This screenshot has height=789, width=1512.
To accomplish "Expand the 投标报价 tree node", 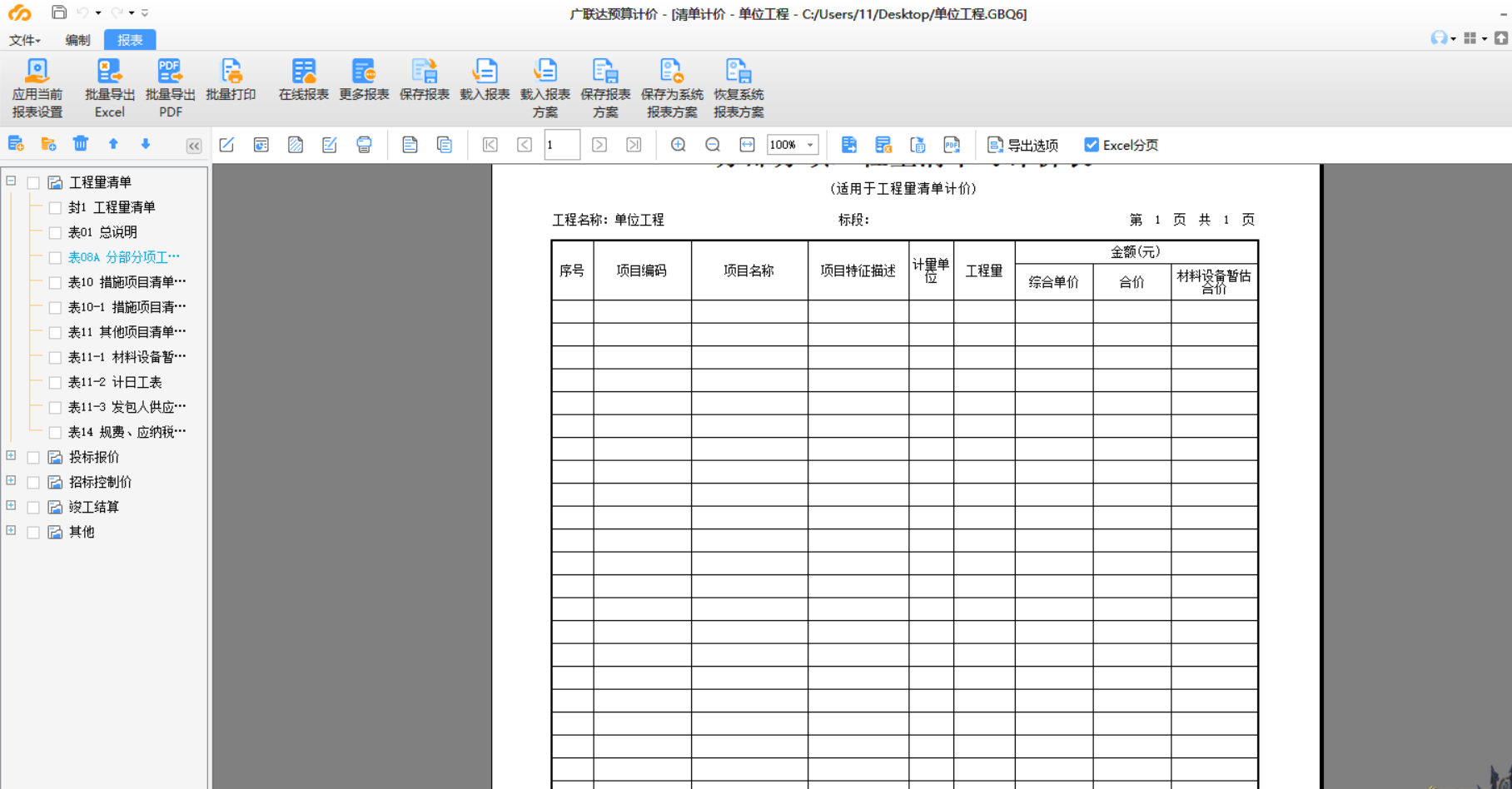I will point(11,455).
